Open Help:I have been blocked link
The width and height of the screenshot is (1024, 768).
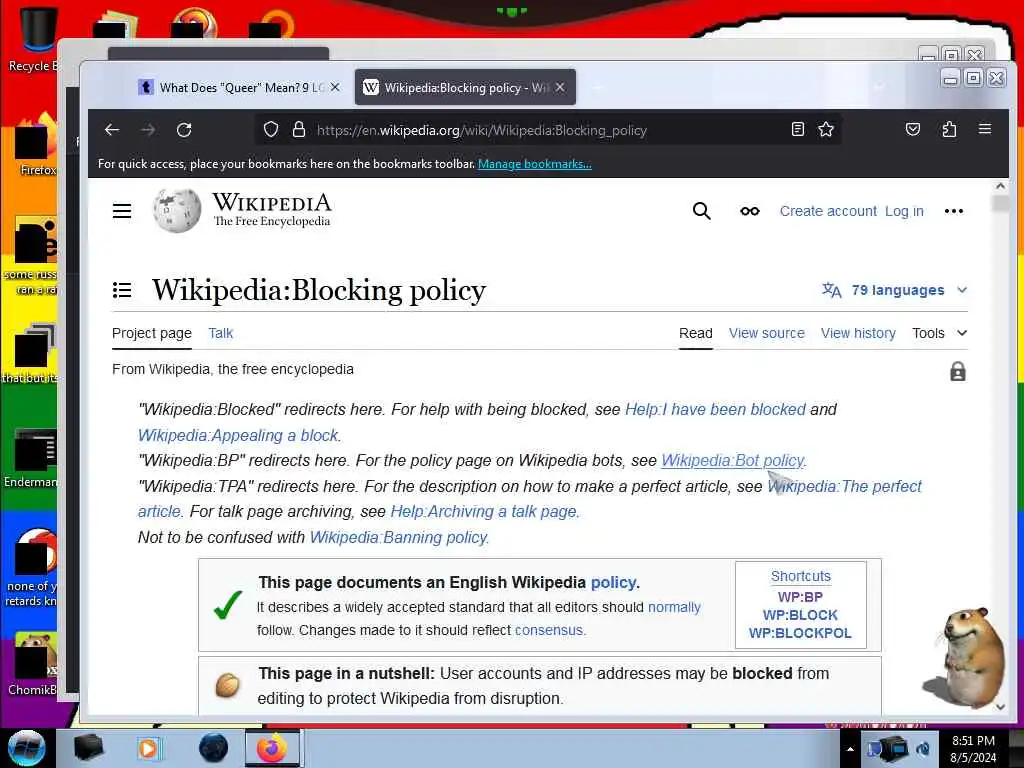(x=715, y=409)
